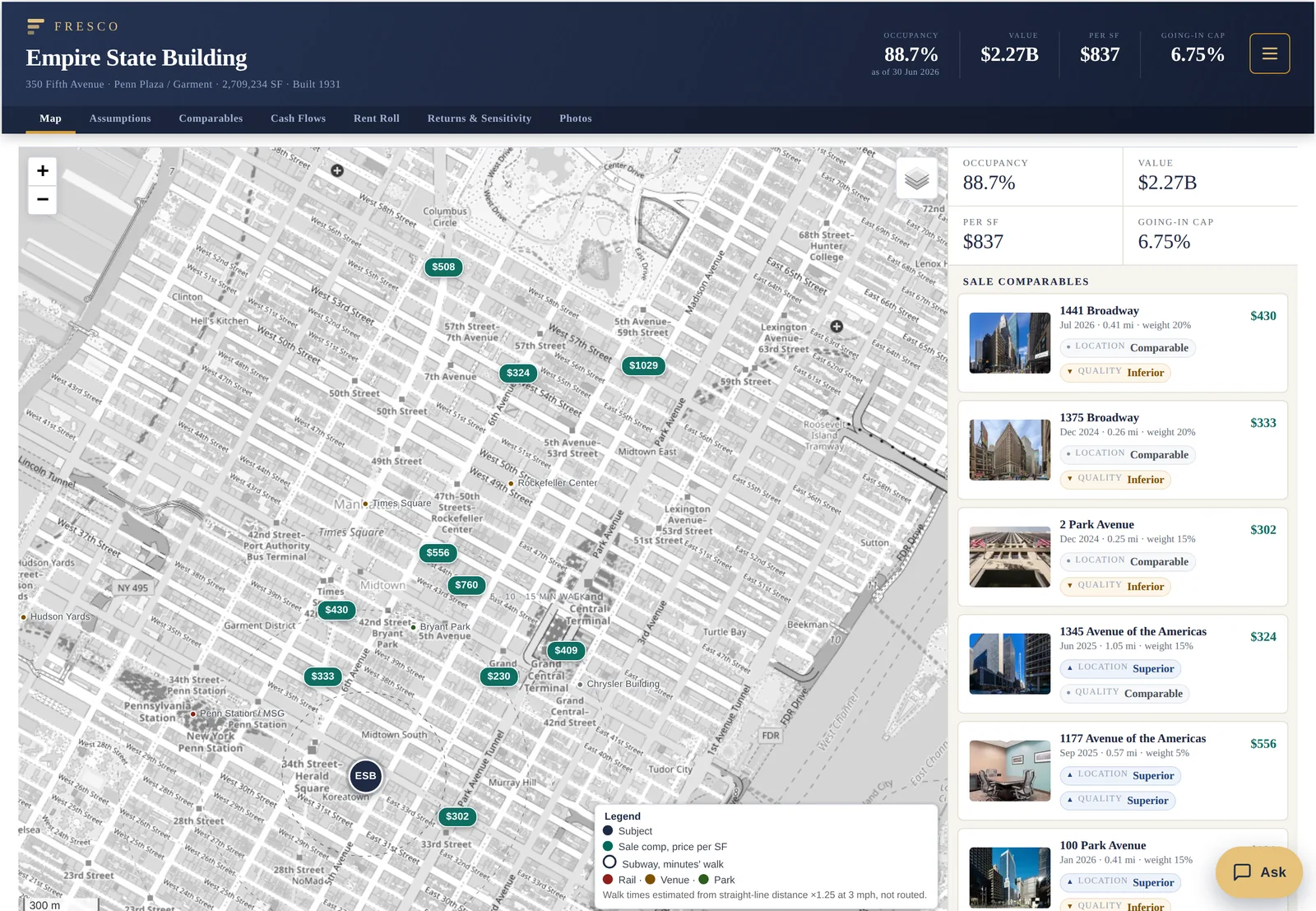Image resolution: width=1316 pixels, height=911 pixels.
Task: Open the 100 Park Avenue thumbnail
Action: 1010,878
